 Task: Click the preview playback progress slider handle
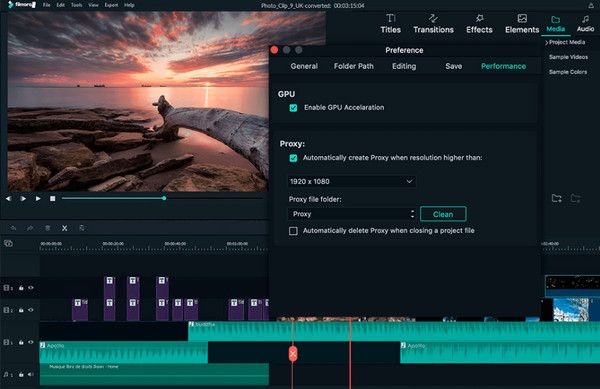(164, 198)
